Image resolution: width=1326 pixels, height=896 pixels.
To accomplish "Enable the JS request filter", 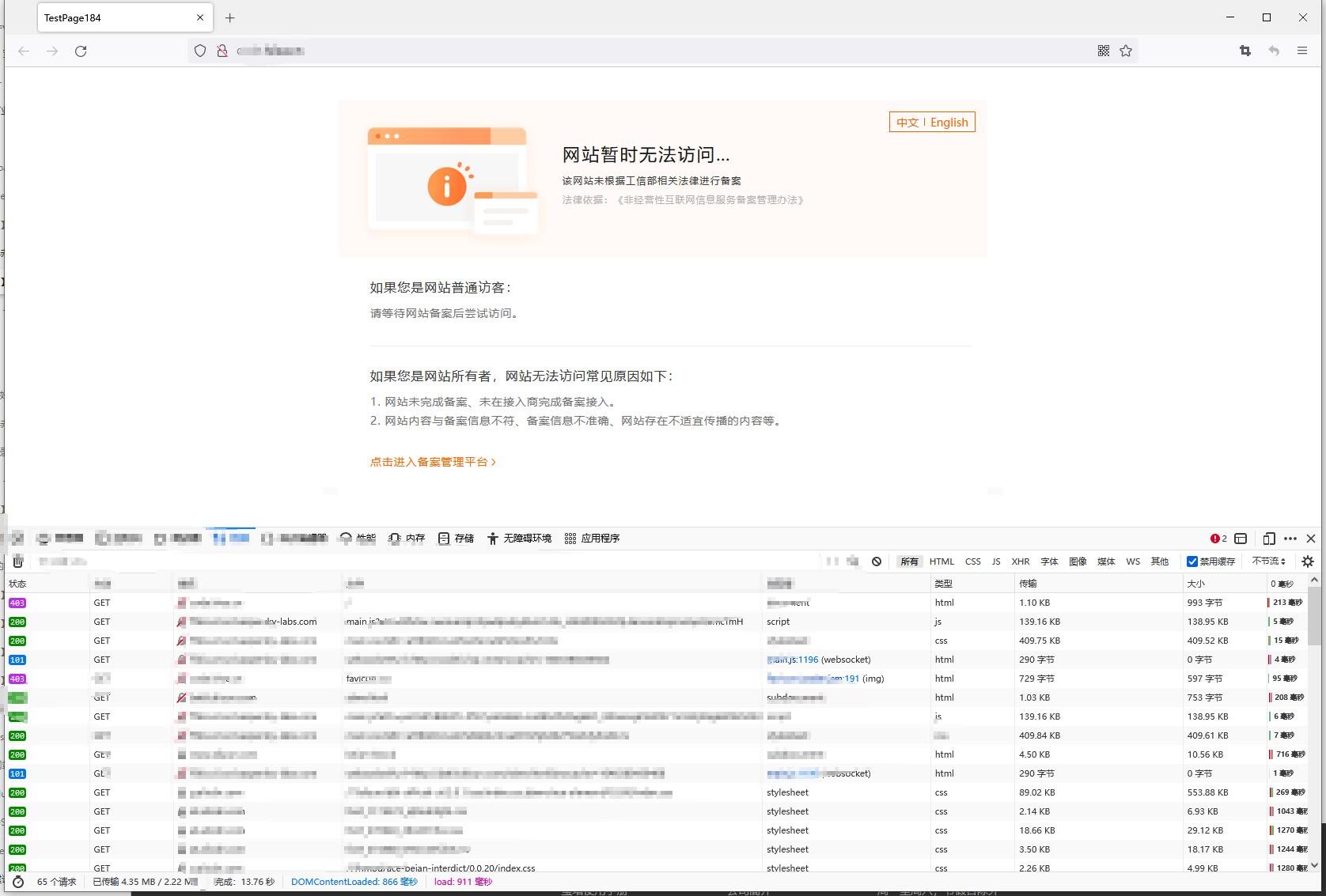I will [996, 561].
